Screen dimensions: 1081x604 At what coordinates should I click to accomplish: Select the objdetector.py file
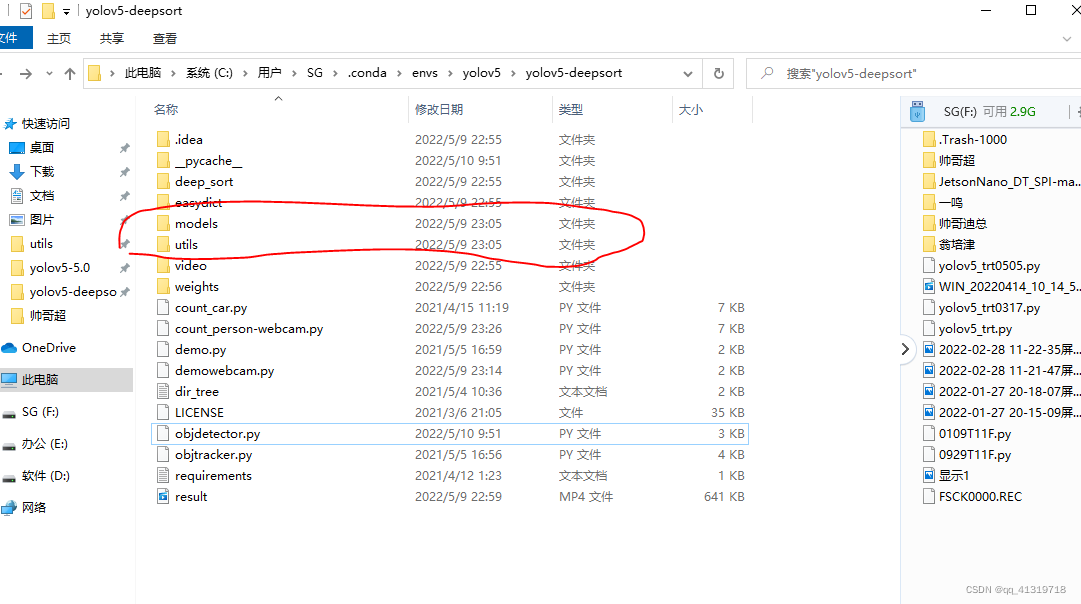[215, 433]
